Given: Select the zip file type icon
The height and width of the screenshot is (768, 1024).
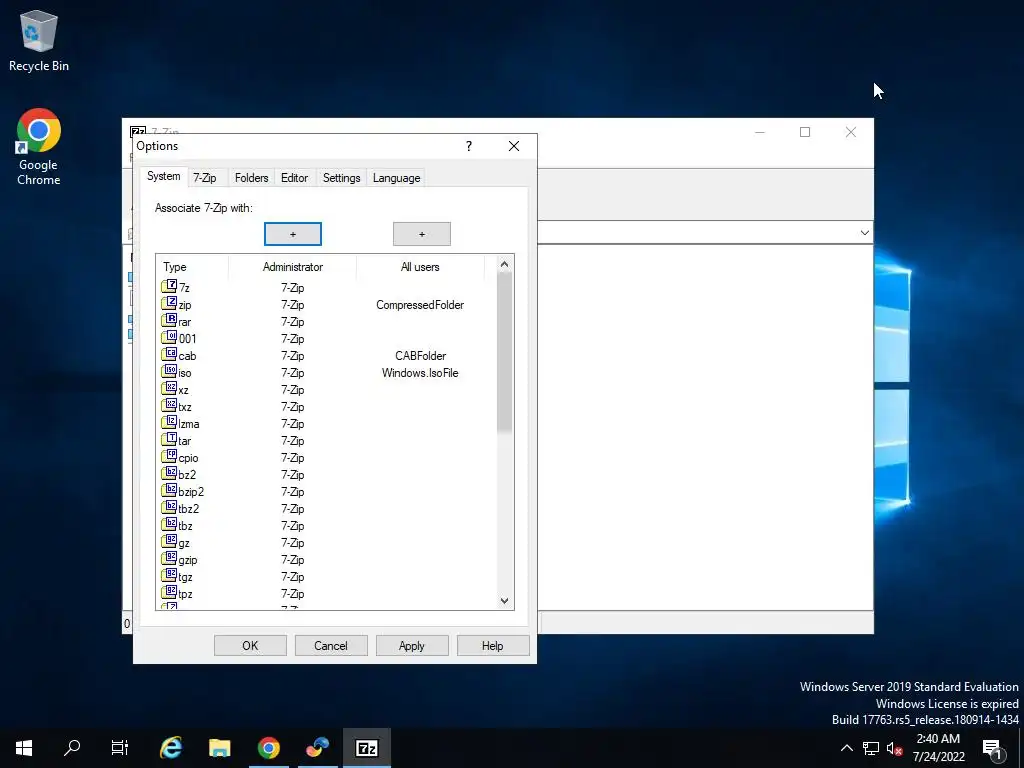Looking at the screenshot, I should click(169, 303).
